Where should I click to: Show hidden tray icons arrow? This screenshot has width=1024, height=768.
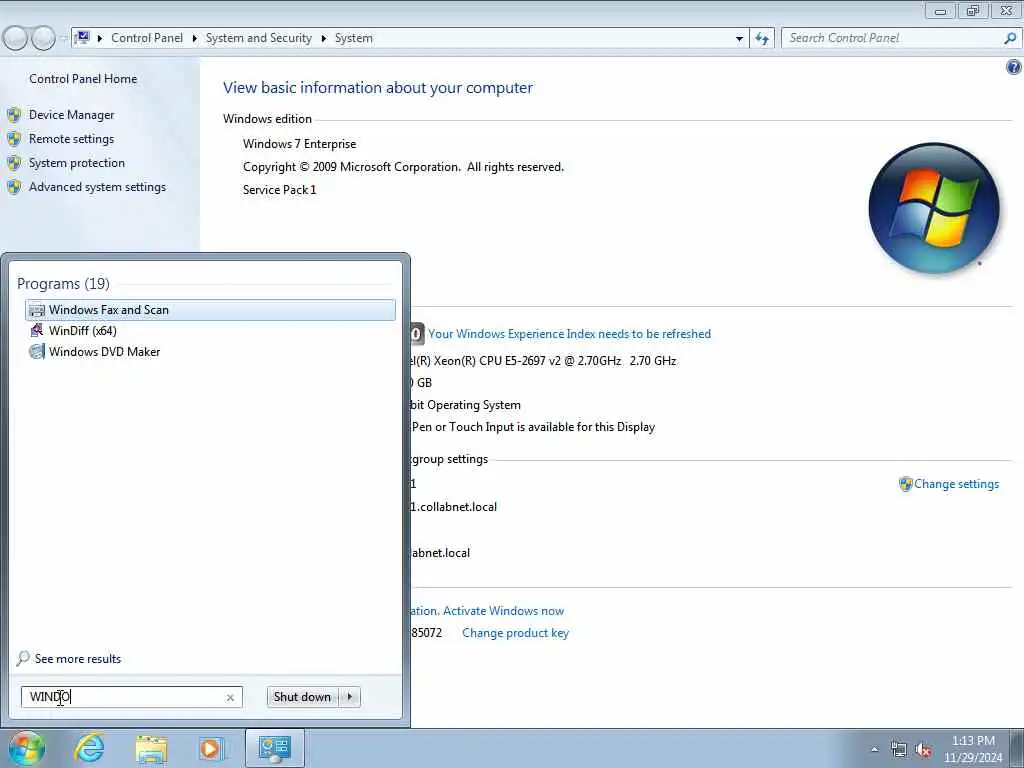[874, 750]
